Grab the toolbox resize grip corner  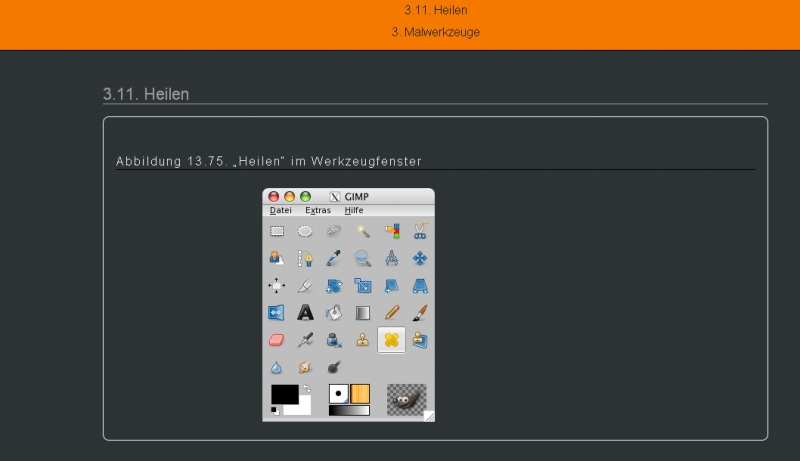coord(430,417)
